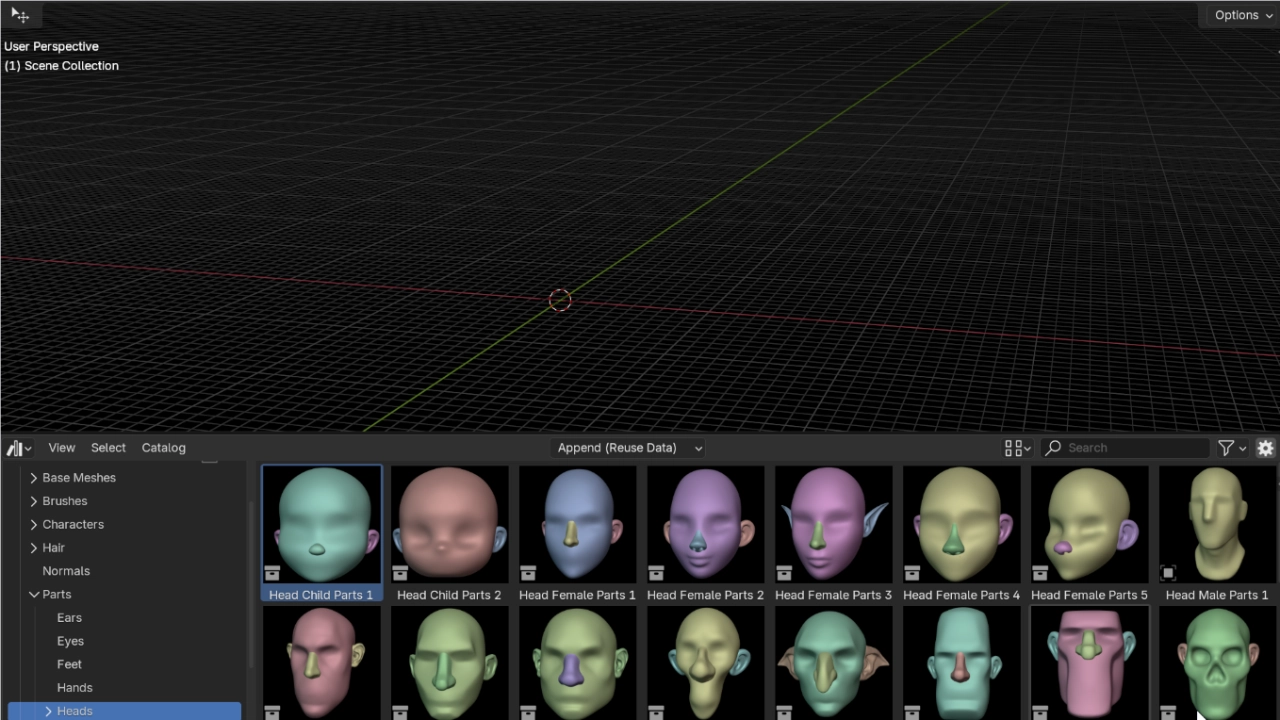The image size is (1280, 720).
Task: Select the Head Child Parts 1 asset
Action: coord(321,533)
